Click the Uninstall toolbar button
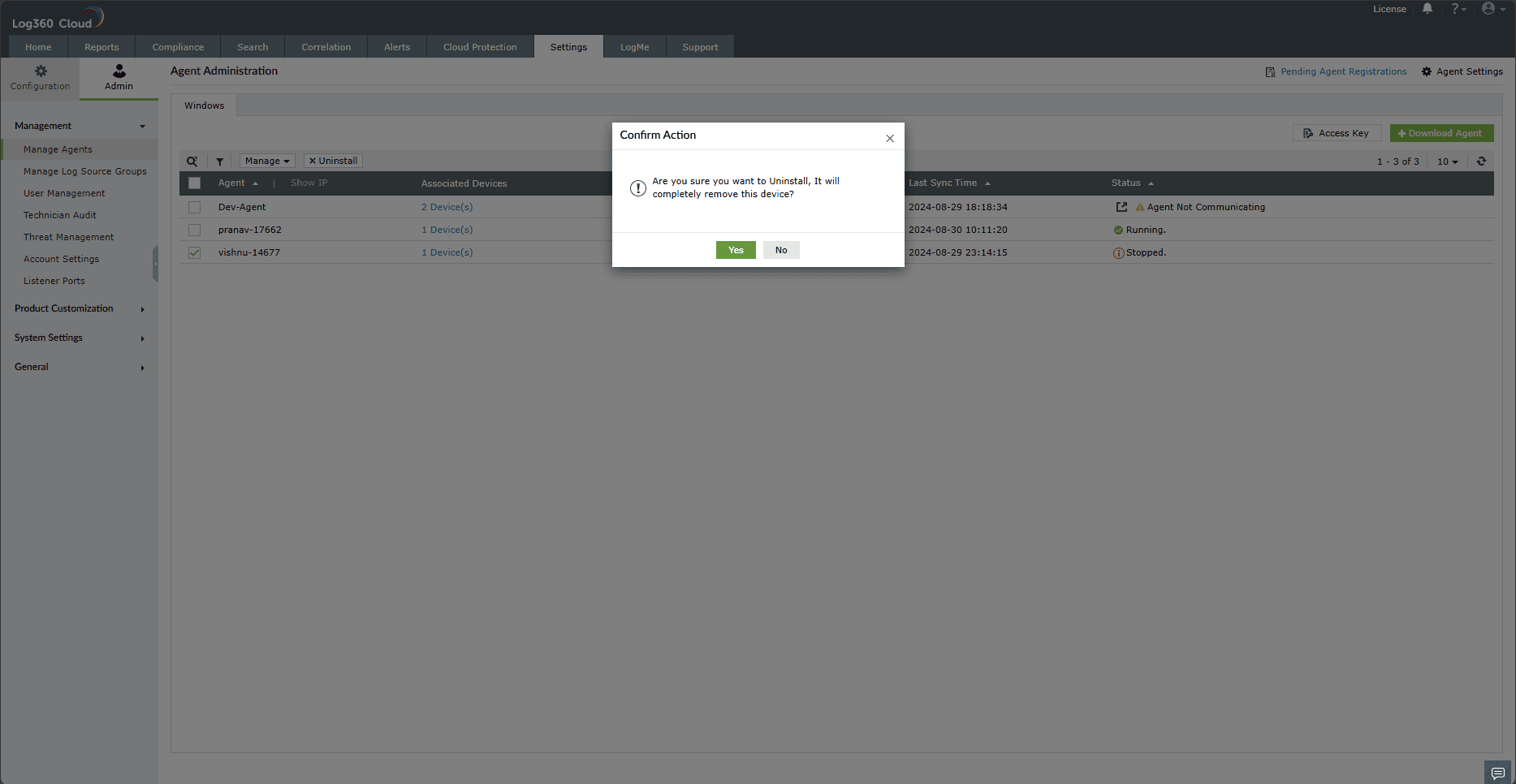 tap(333, 161)
